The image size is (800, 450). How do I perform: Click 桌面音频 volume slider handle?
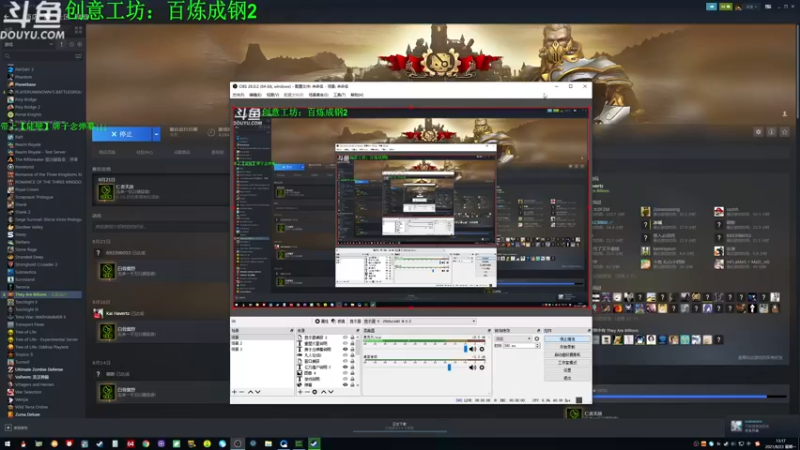[449, 367]
